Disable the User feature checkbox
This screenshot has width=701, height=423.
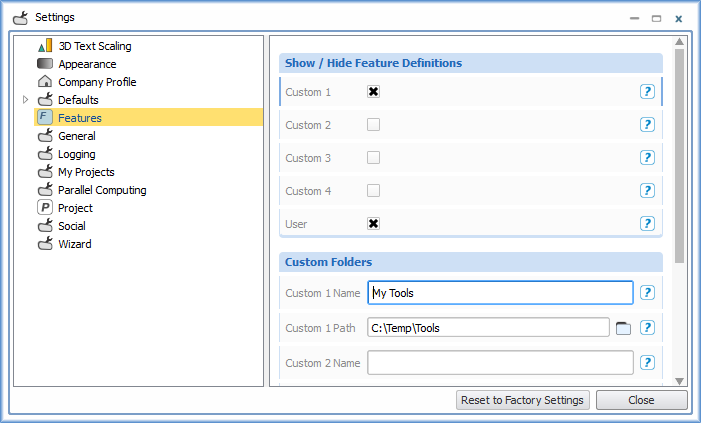pyautogui.click(x=373, y=223)
